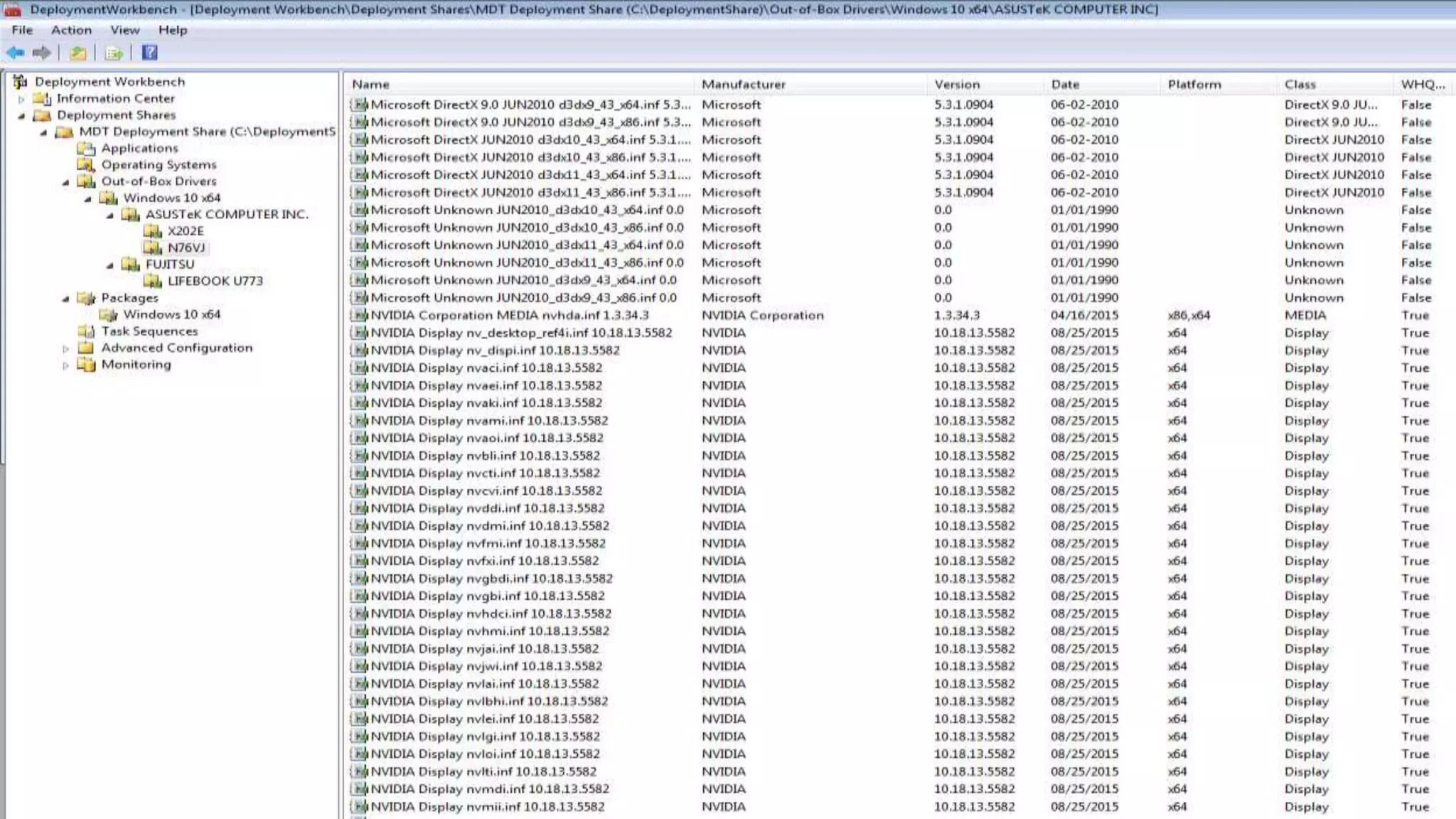This screenshot has height=819, width=1456.
Task: Sort by the Date column header
Action: [x=1103, y=84]
